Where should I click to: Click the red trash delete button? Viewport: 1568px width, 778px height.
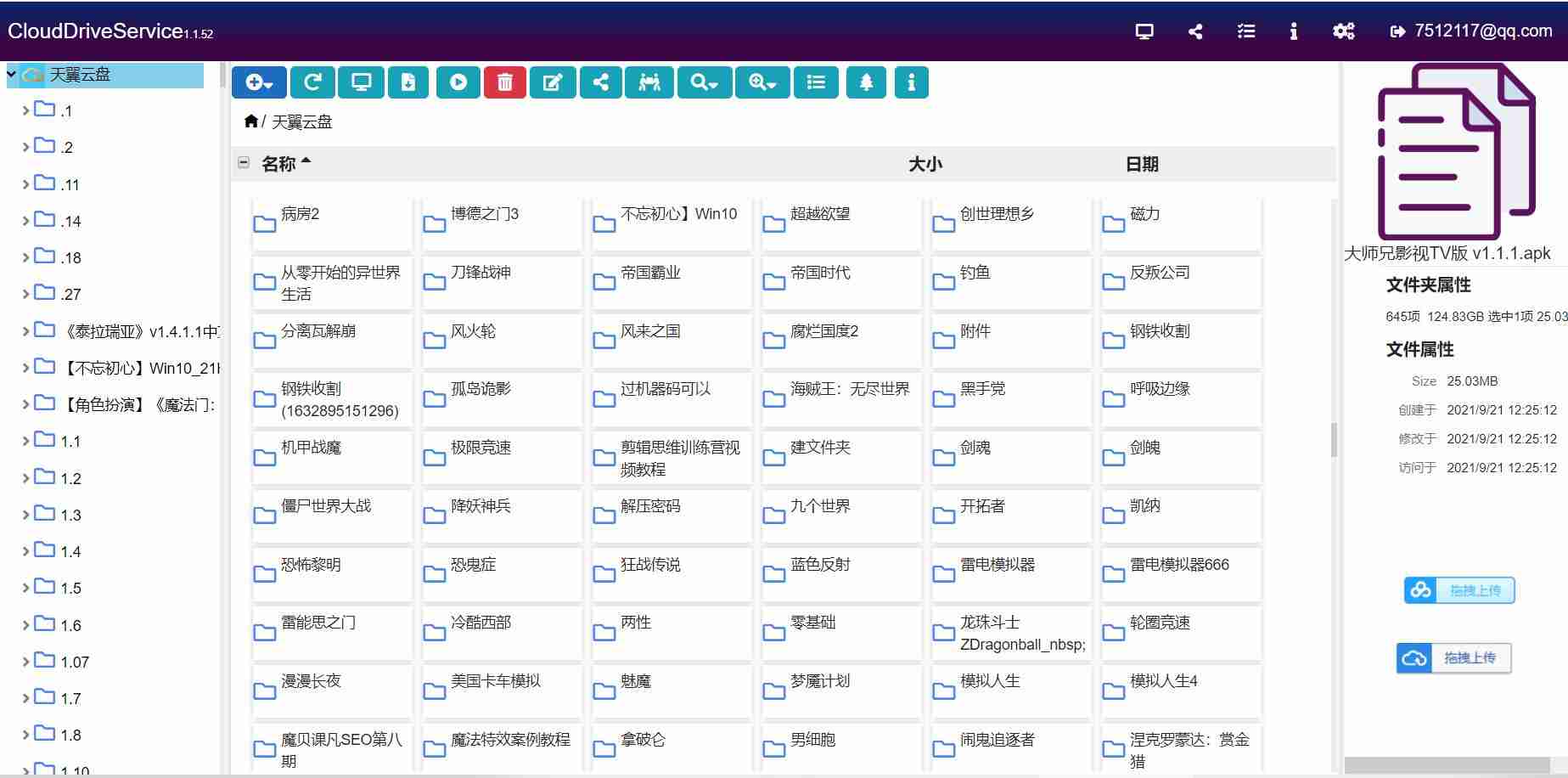click(x=505, y=82)
